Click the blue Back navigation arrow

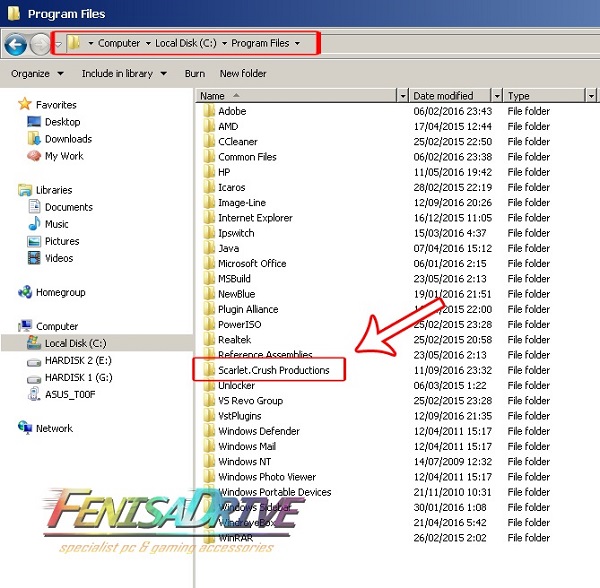15,44
